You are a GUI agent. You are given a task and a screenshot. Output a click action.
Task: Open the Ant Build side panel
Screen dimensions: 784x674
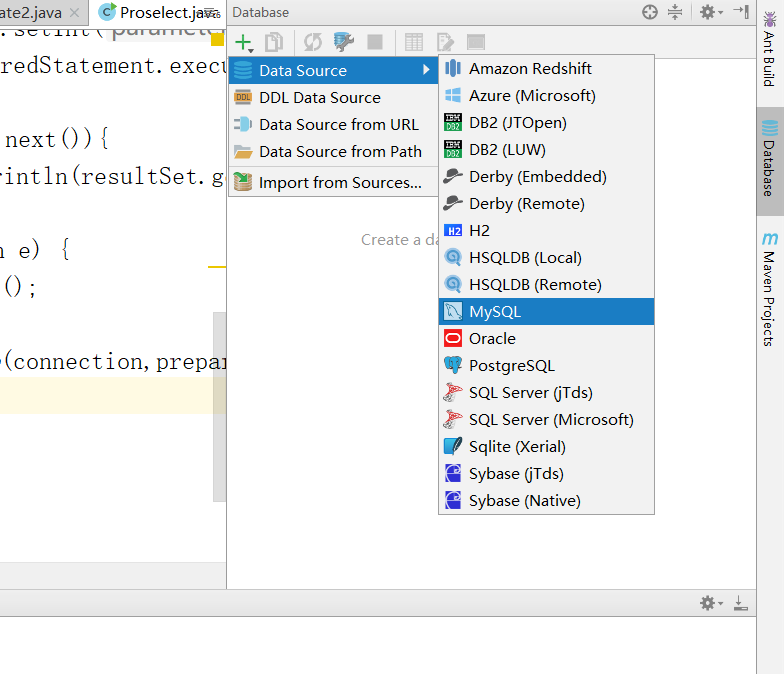click(770, 49)
